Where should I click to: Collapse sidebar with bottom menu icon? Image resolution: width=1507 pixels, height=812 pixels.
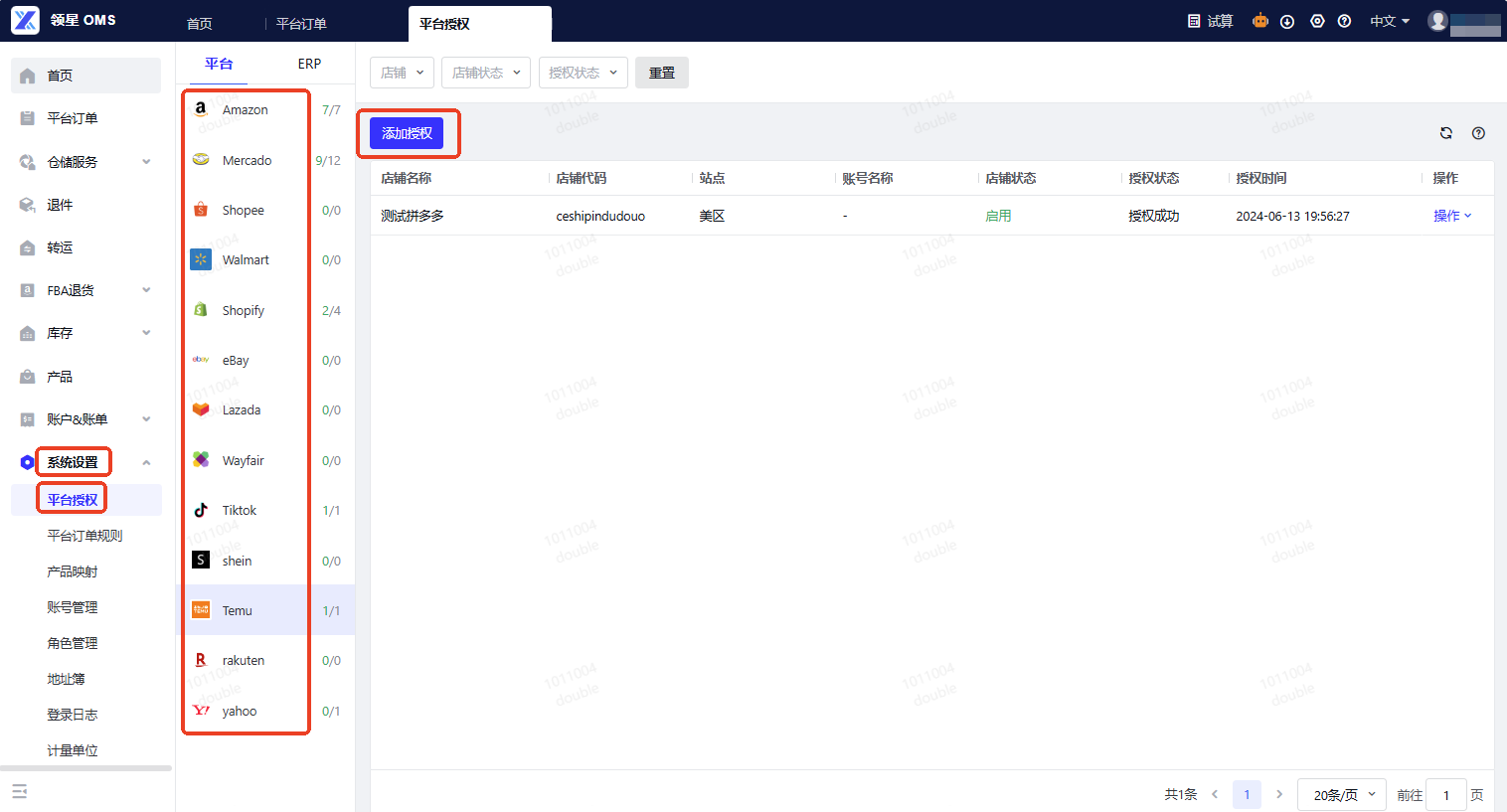pyautogui.click(x=20, y=791)
